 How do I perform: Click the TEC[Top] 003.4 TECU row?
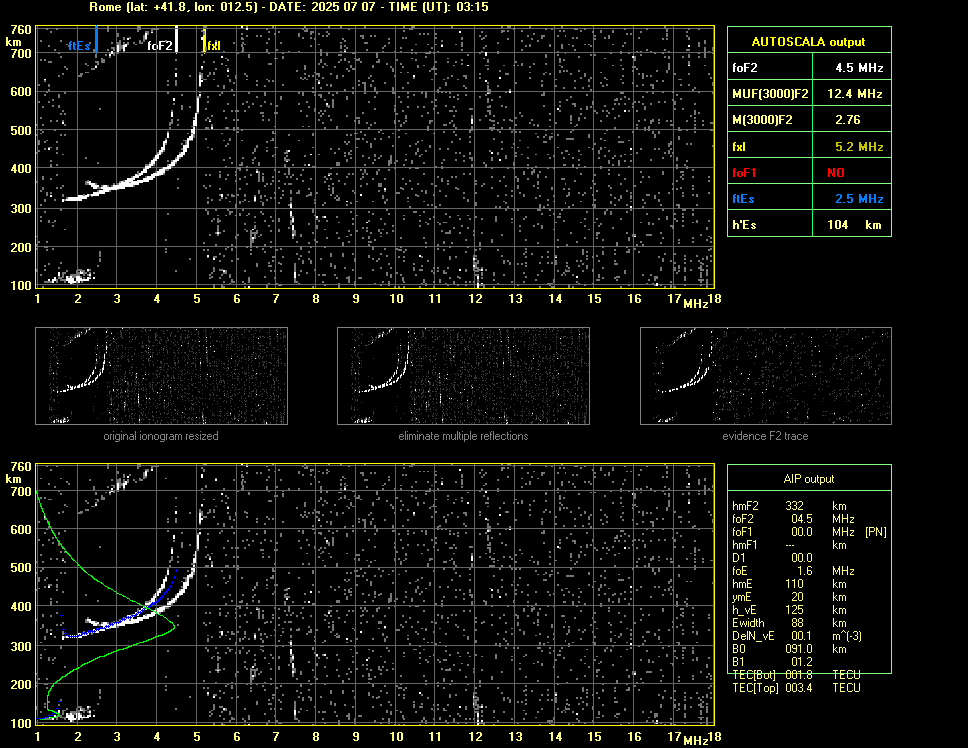pyautogui.click(x=796, y=687)
